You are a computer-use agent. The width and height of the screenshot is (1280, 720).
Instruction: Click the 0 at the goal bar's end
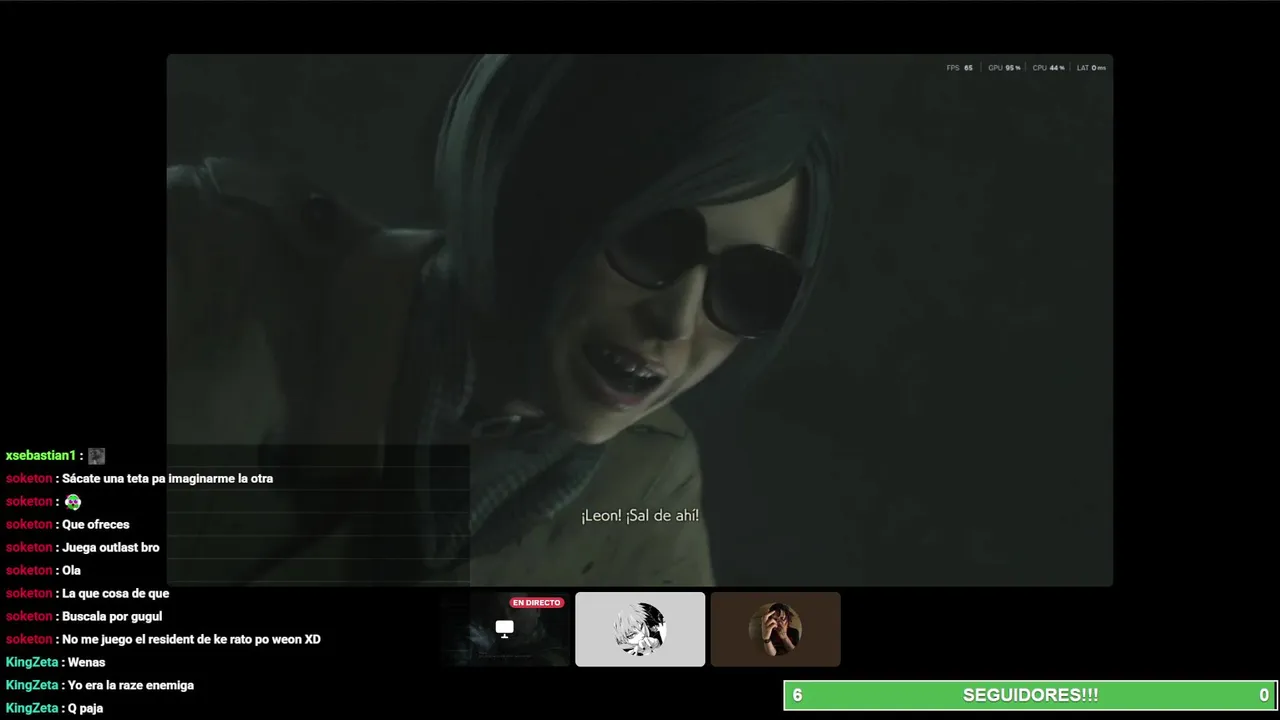point(1264,695)
